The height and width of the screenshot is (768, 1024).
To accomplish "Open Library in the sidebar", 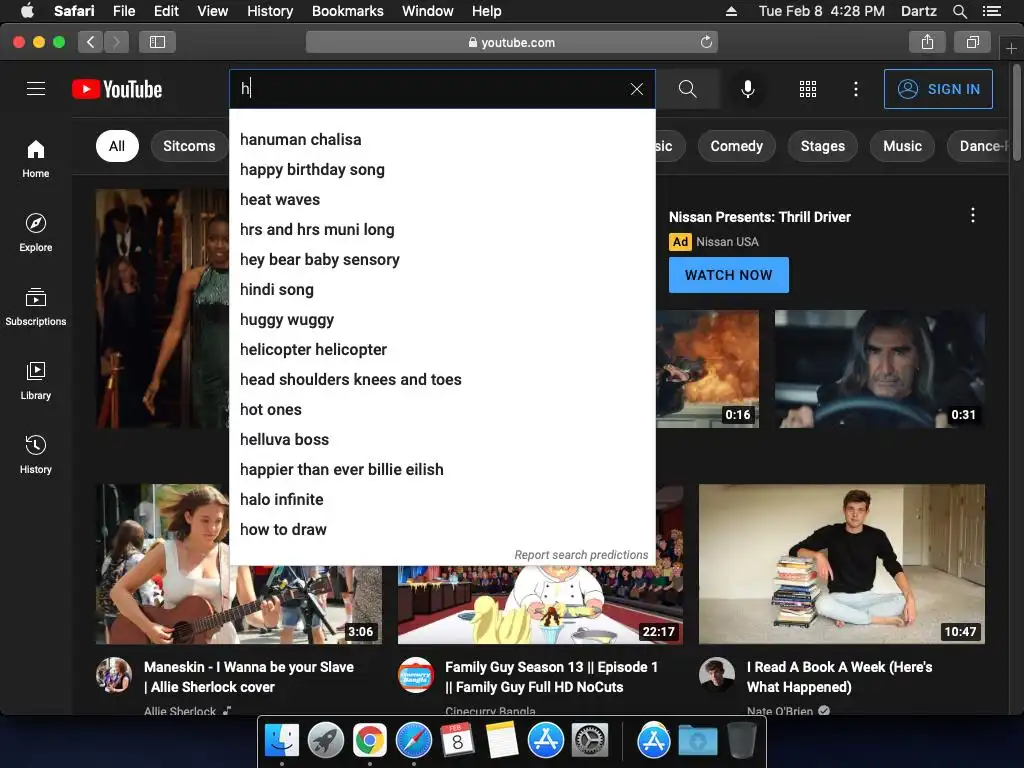I will click(36, 381).
